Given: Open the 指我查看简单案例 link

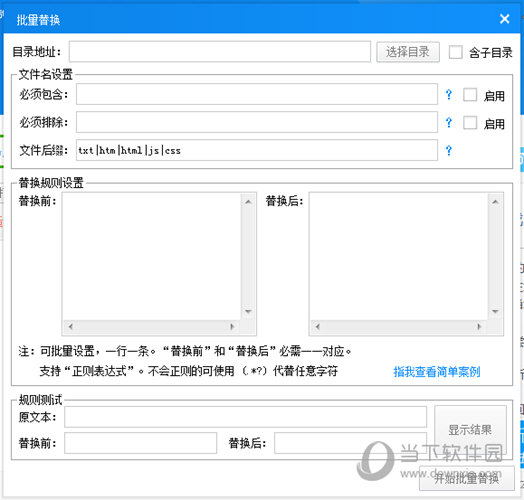Looking at the screenshot, I should pos(437,372).
